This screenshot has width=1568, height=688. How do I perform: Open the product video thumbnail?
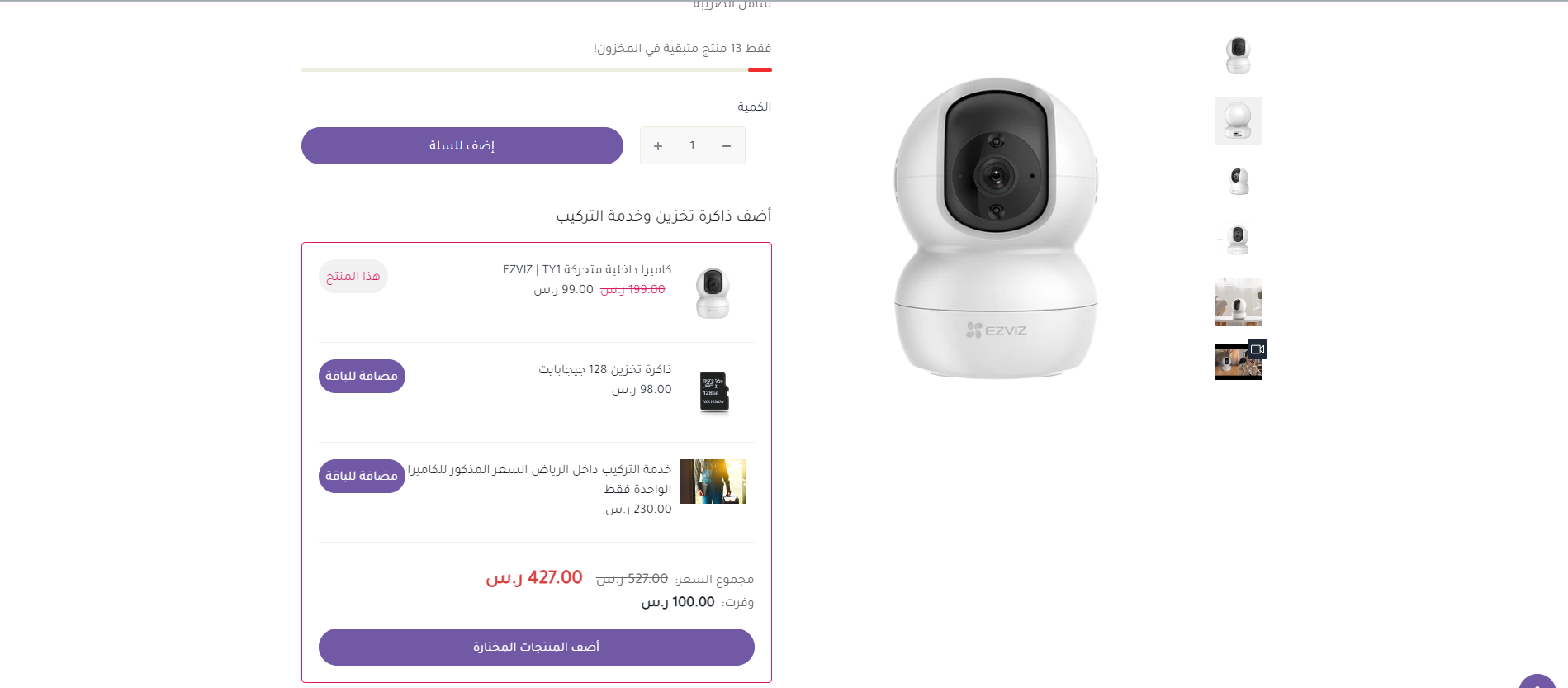1239,362
